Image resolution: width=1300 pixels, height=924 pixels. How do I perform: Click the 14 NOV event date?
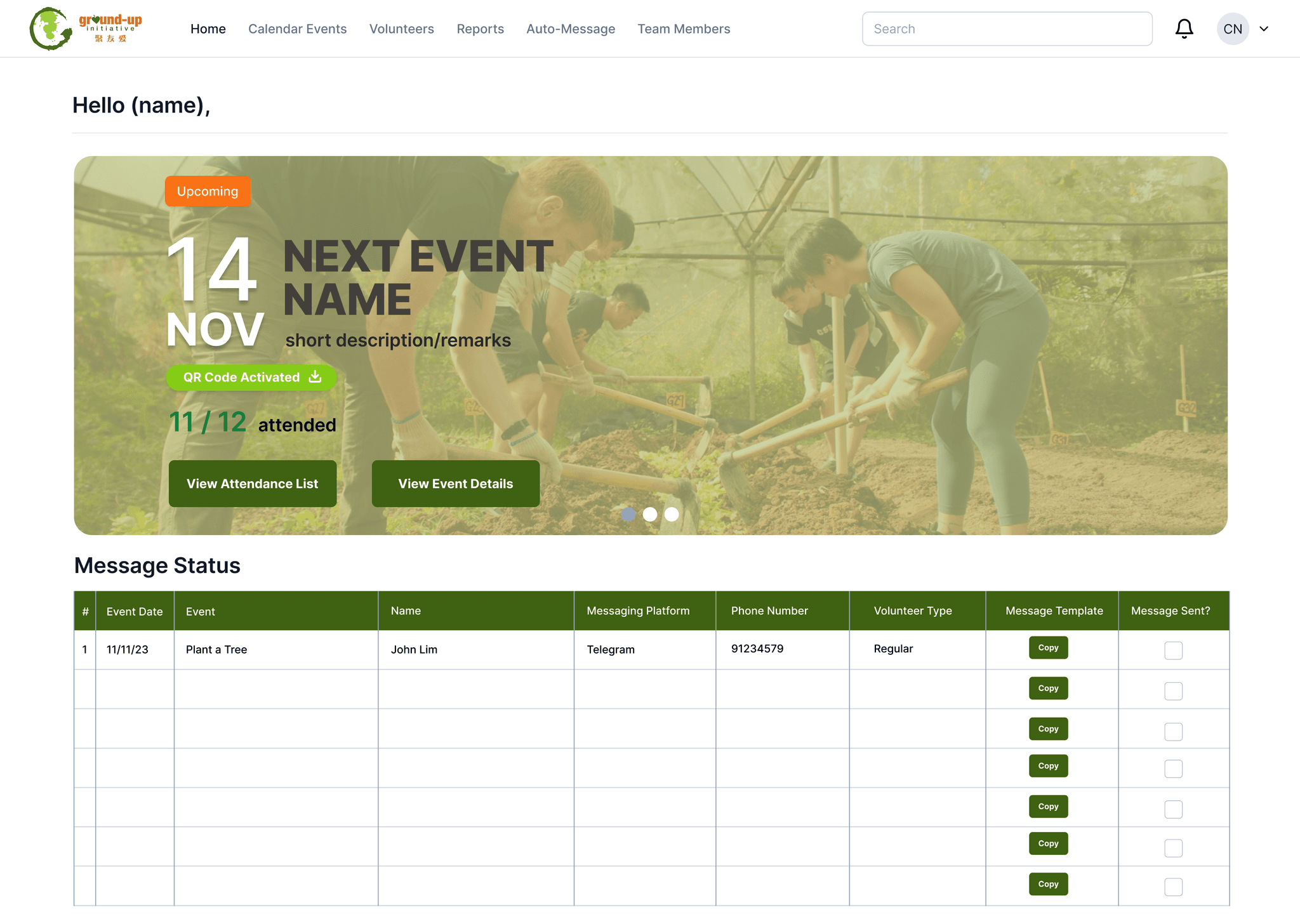pyautogui.click(x=215, y=291)
